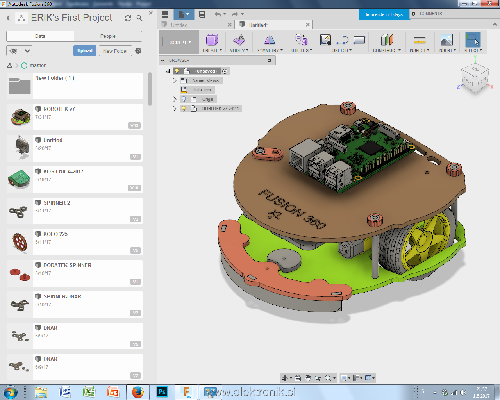The image size is (500, 400).
Task: Click the Upload button
Action: click(85, 51)
